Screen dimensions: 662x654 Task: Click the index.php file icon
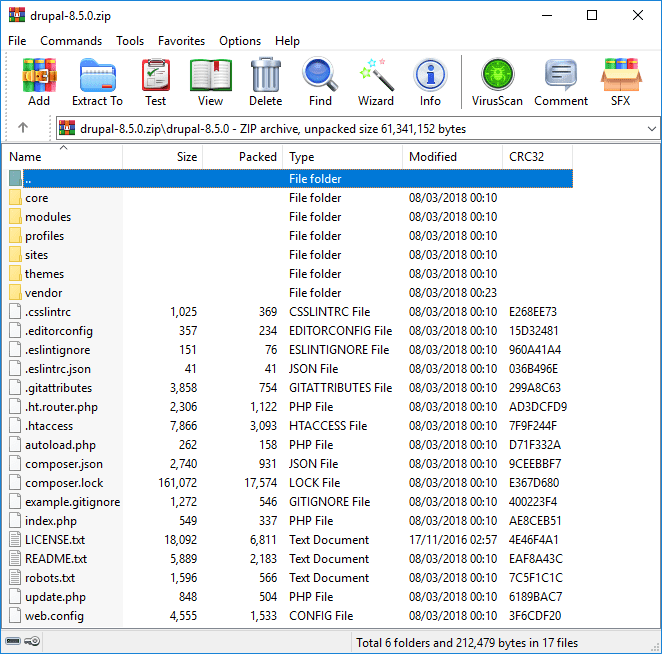(15, 520)
